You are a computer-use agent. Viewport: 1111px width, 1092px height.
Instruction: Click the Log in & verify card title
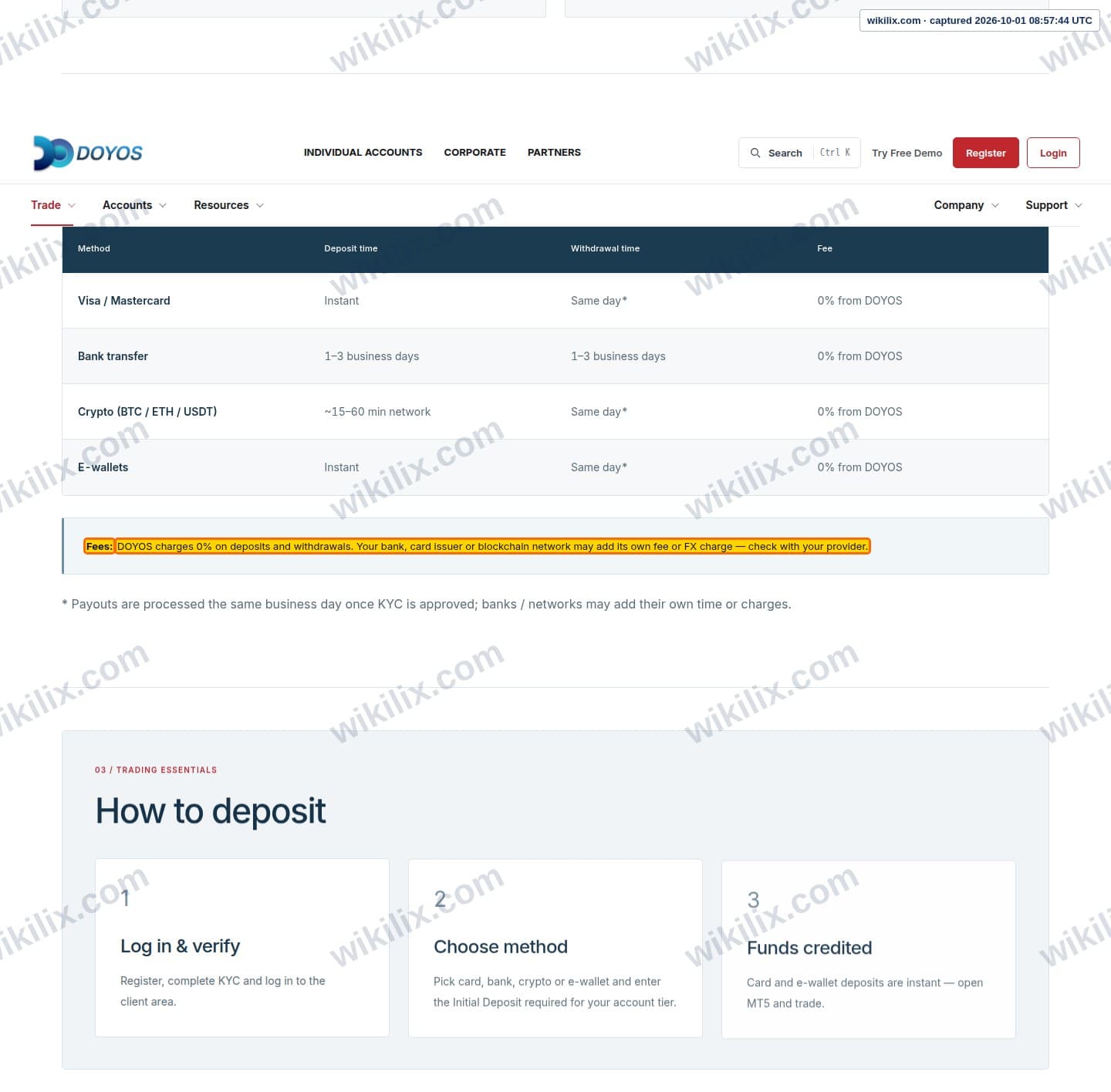pyautogui.click(x=180, y=946)
